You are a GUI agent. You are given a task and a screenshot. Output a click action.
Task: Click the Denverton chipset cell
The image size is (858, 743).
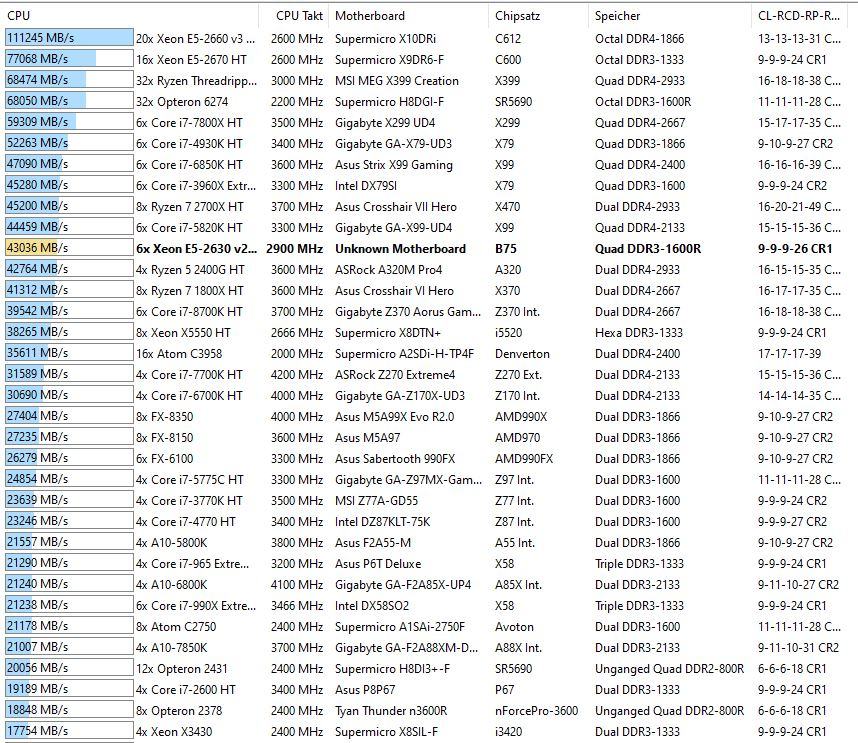tap(522, 354)
